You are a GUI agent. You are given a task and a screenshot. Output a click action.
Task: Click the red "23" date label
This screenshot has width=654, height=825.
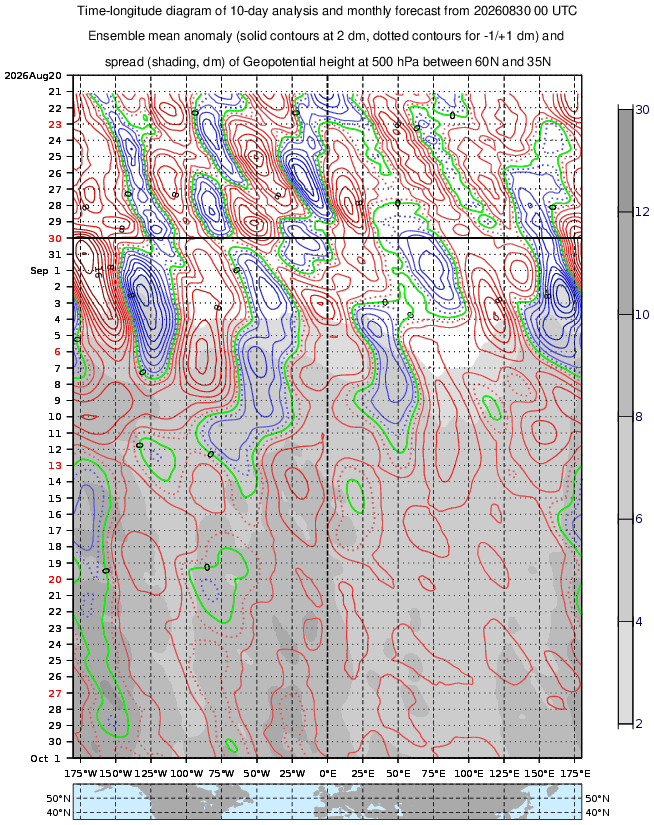click(55, 124)
